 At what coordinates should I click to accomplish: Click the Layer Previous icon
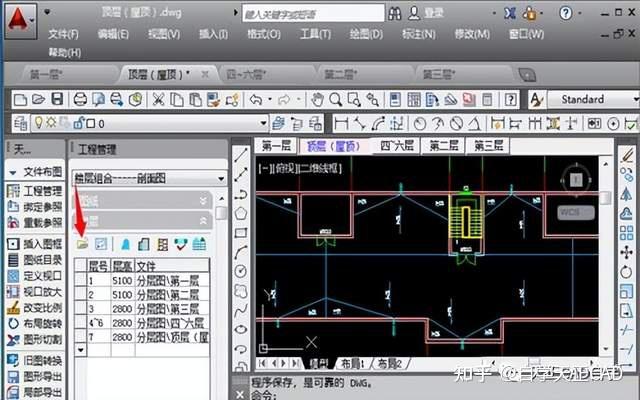[297, 123]
